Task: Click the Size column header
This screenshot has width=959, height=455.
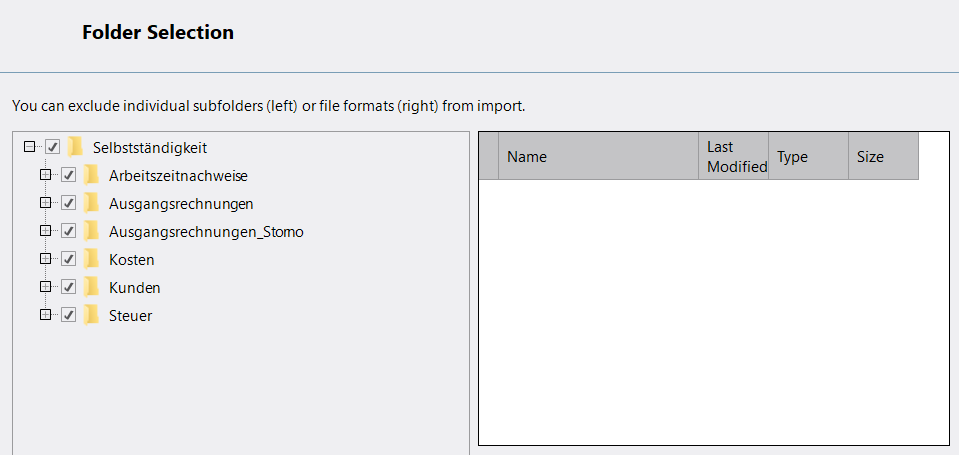Action: pos(882,157)
